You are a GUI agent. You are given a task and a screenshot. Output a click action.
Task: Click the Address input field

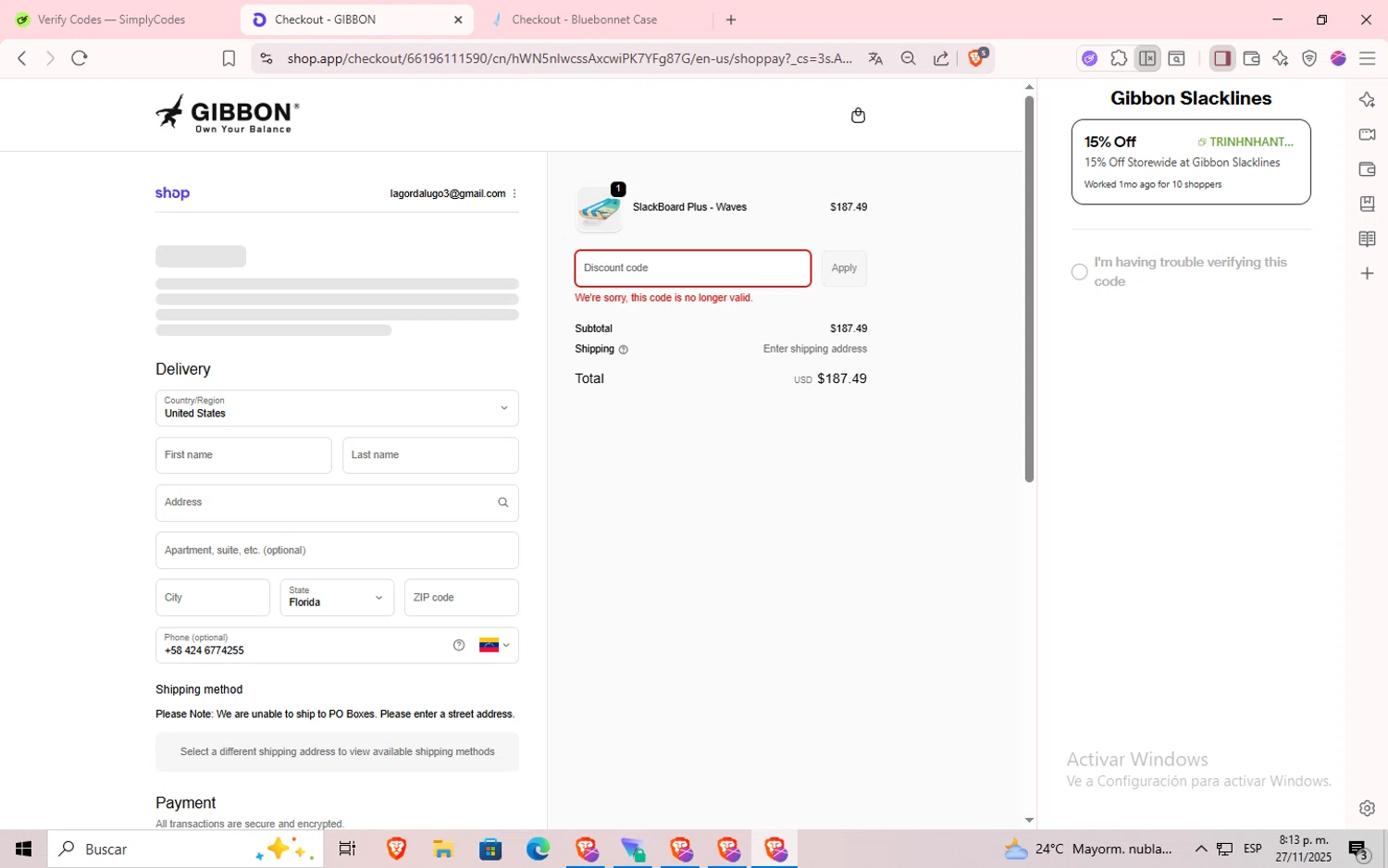point(337,502)
